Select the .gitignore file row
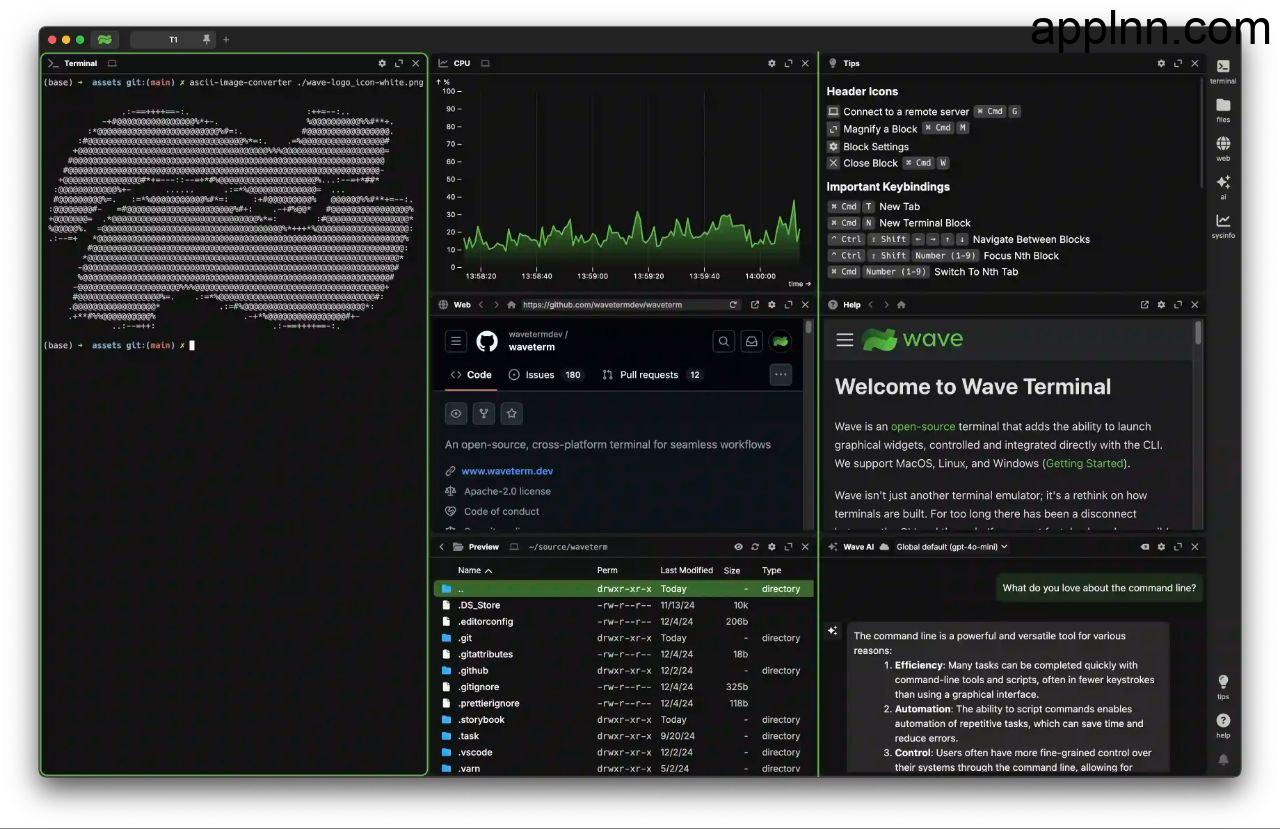This screenshot has height=829, width=1280. (x=624, y=687)
